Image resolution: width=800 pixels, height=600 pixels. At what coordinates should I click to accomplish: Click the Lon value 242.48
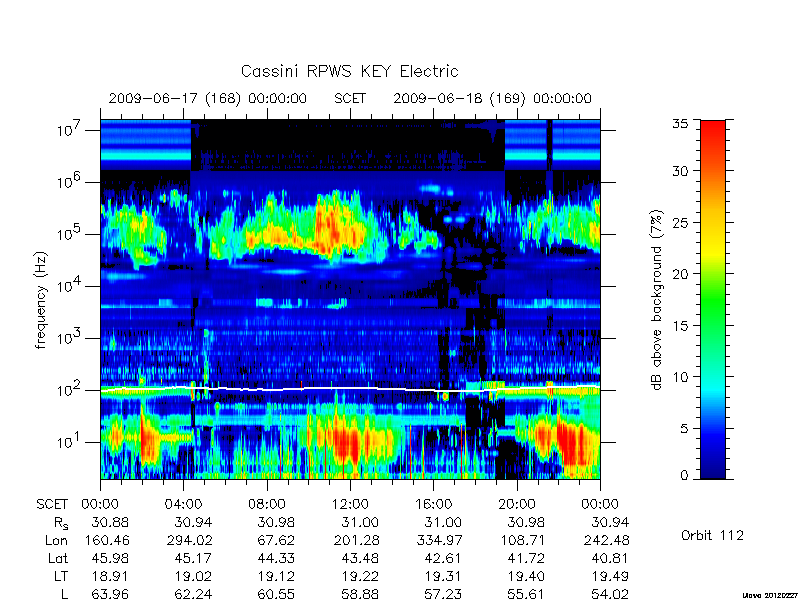coord(605,540)
